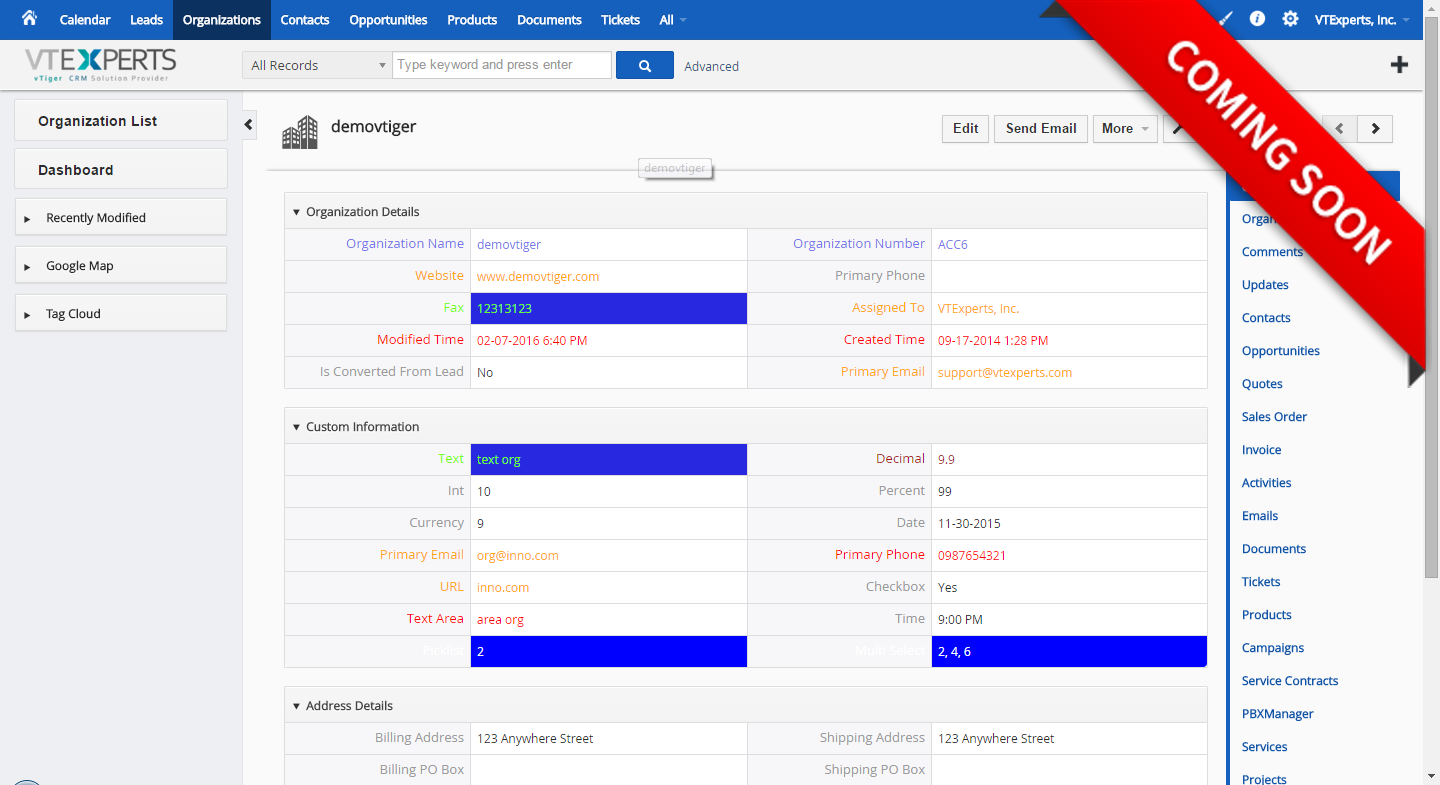The width and height of the screenshot is (1440, 785).
Task: Open Updates related tab
Action: click(x=1265, y=285)
